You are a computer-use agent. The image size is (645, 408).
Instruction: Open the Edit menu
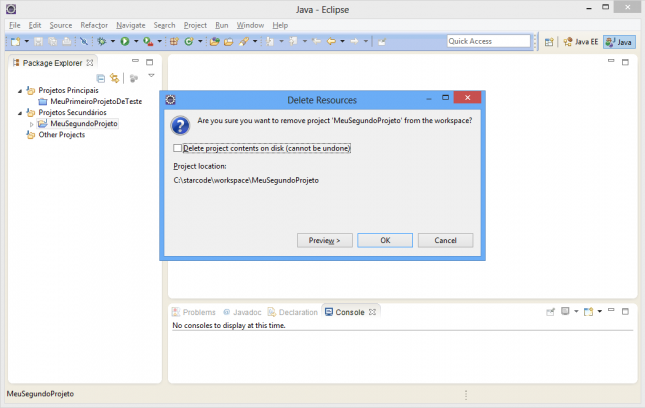(35, 26)
